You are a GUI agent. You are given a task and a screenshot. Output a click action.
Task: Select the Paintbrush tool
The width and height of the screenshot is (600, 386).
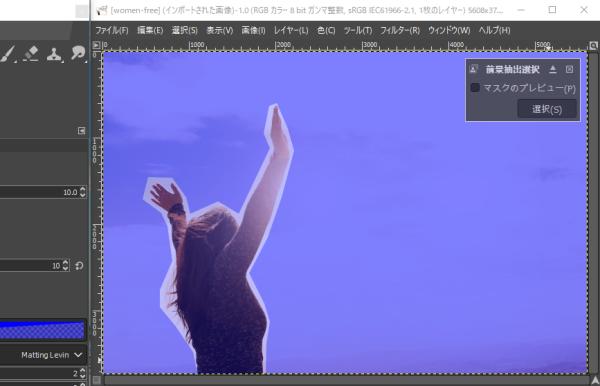7,54
